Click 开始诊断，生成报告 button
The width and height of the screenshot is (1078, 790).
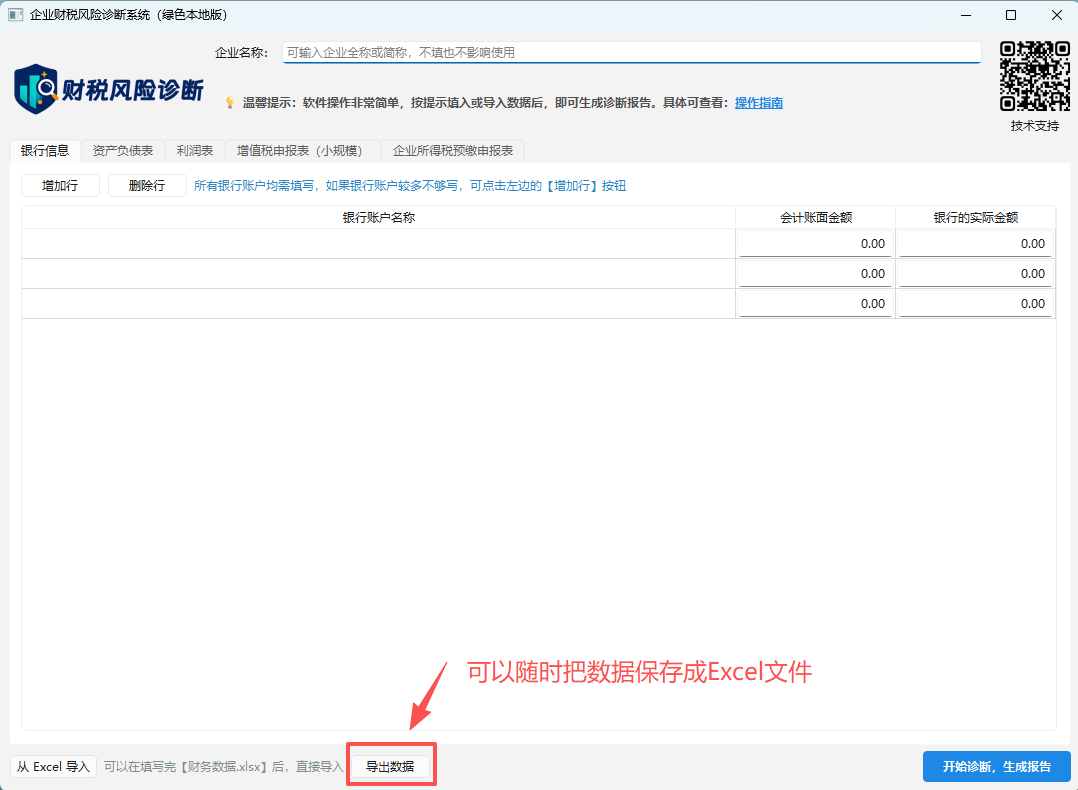(x=997, y=766)
